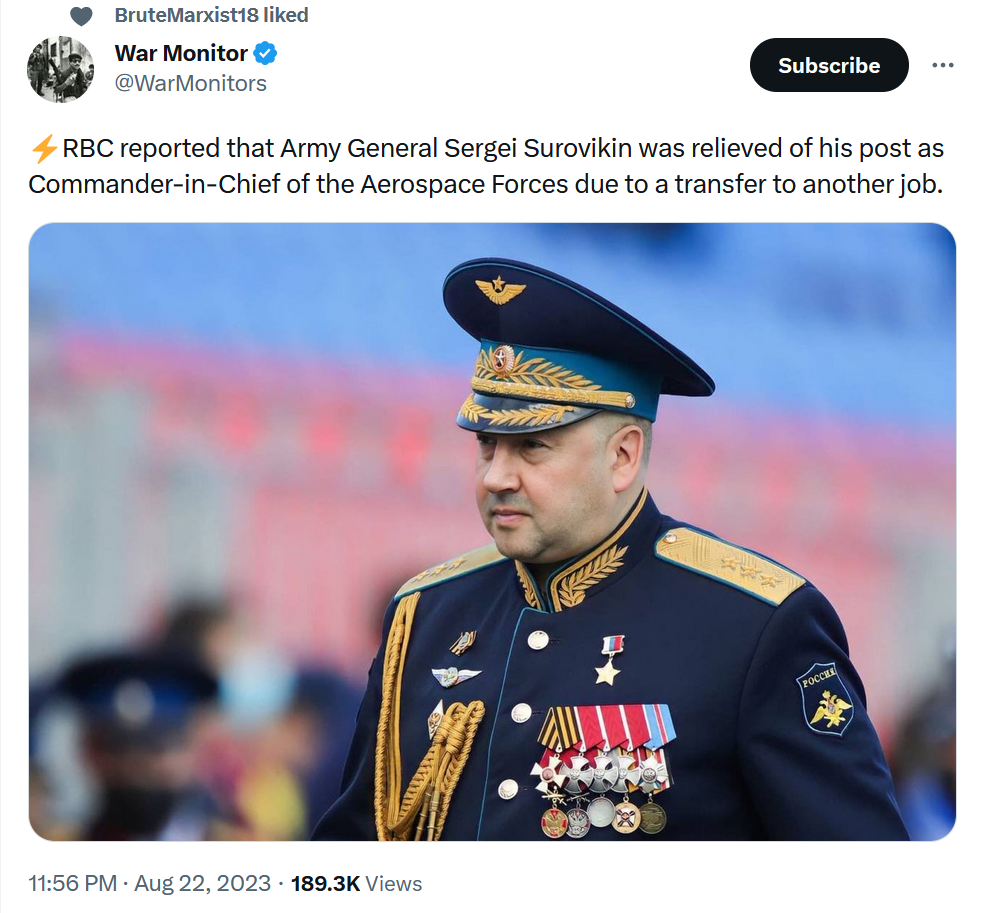Subscribe to War Monitor
This screenshot has height=913, width=981.
coord(828,65)
